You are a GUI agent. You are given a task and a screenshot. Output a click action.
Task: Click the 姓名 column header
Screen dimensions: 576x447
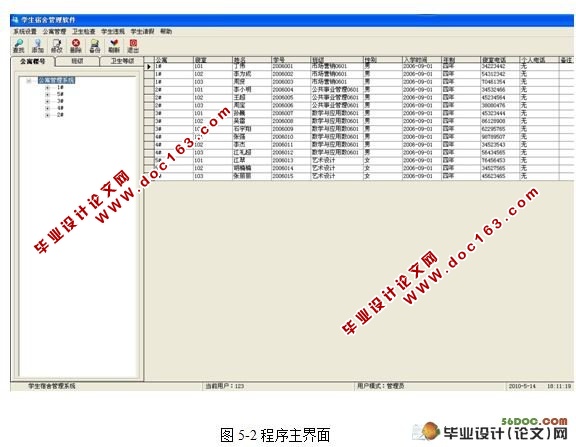[x=252, y=60]
